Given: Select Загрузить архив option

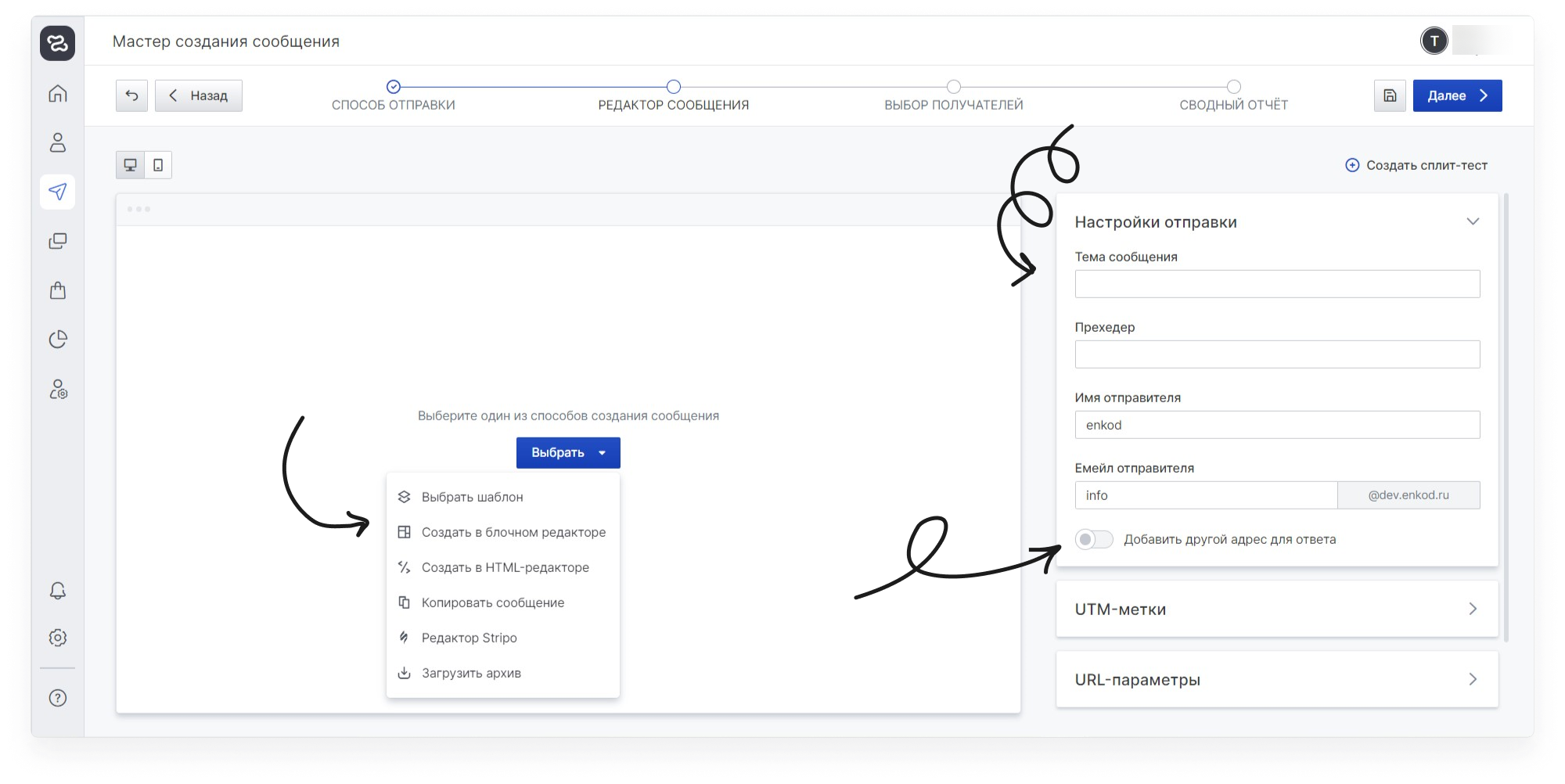Looking at the screenshot, I should coord(503,673).
